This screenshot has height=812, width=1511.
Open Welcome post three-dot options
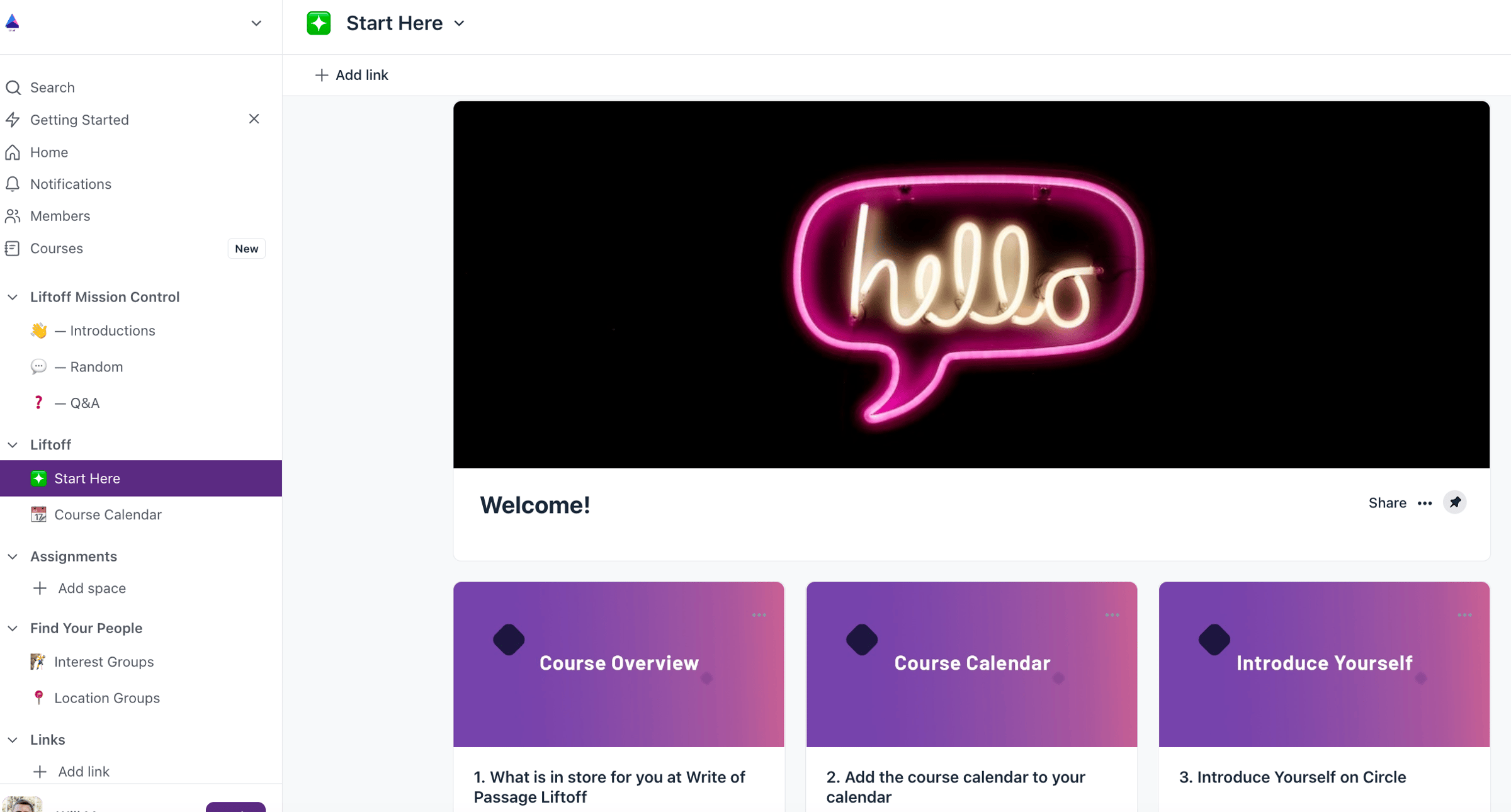click(1425, 503)
